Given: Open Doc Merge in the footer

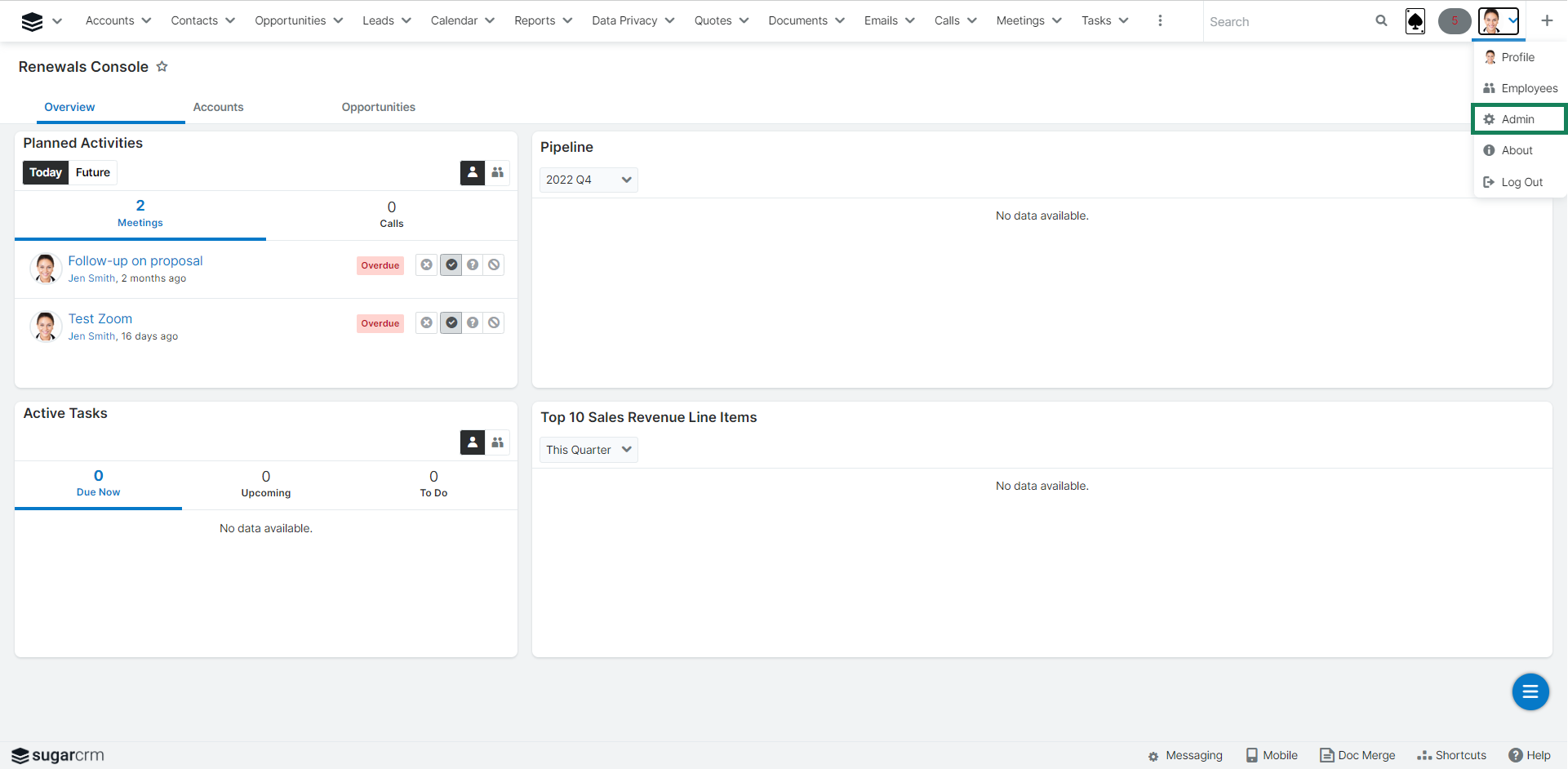Looking at the screenshot, I should tap(1357, 755).
